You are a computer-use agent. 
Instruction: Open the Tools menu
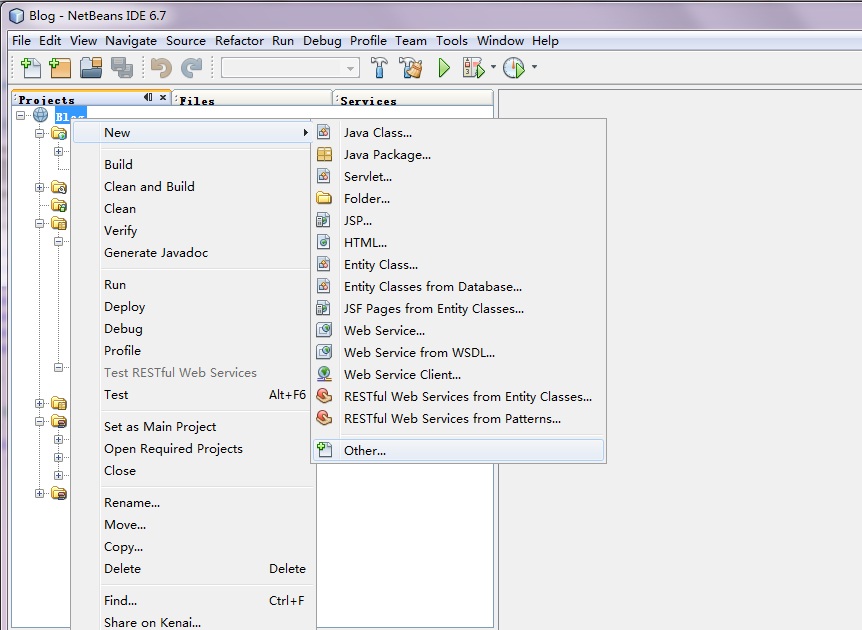click(452, 41)
